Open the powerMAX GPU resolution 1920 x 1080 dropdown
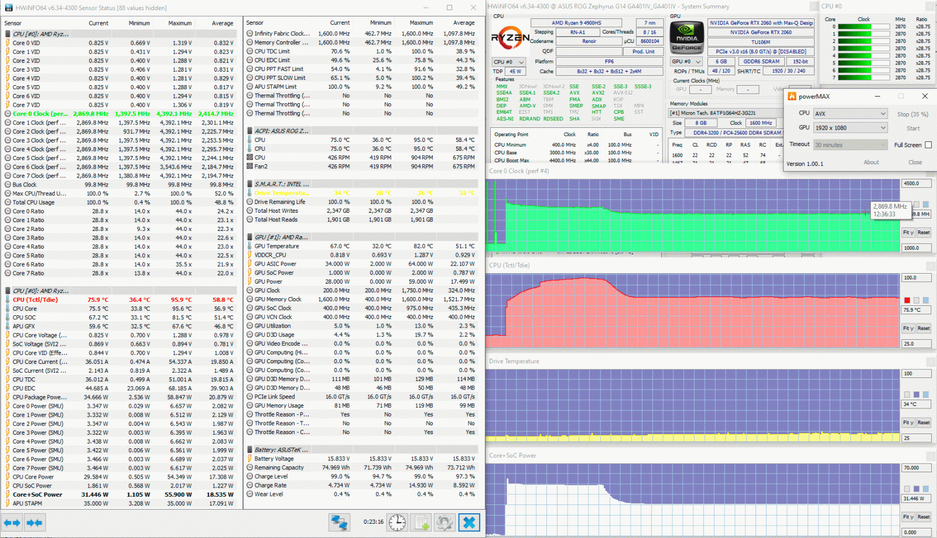This screenshot has width=937, height=538. click(x=850, y=128)
